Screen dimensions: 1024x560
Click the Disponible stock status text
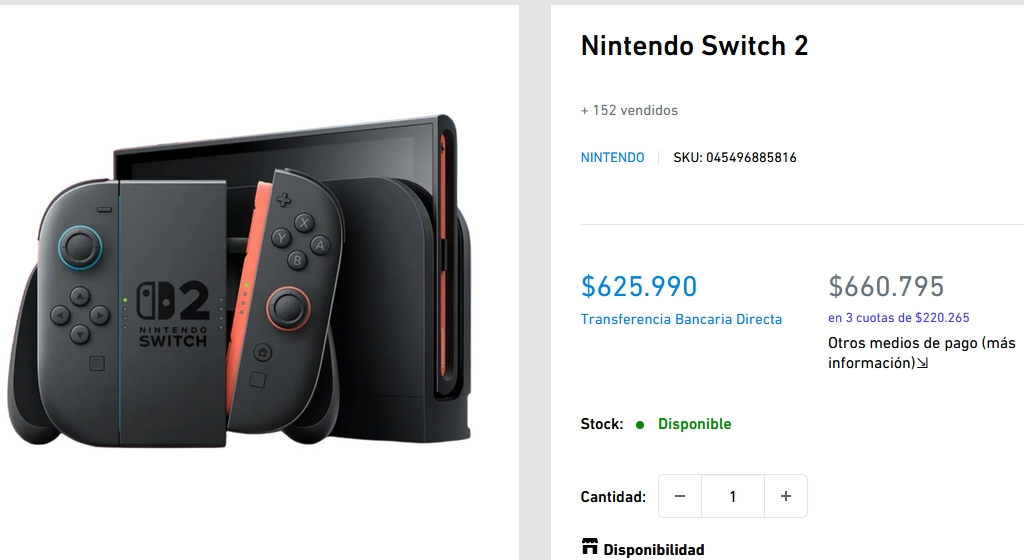click(694, 424)
